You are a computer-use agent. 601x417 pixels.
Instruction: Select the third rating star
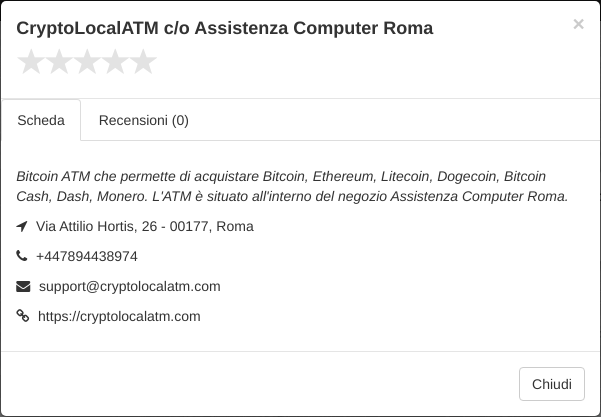point(87,61)
